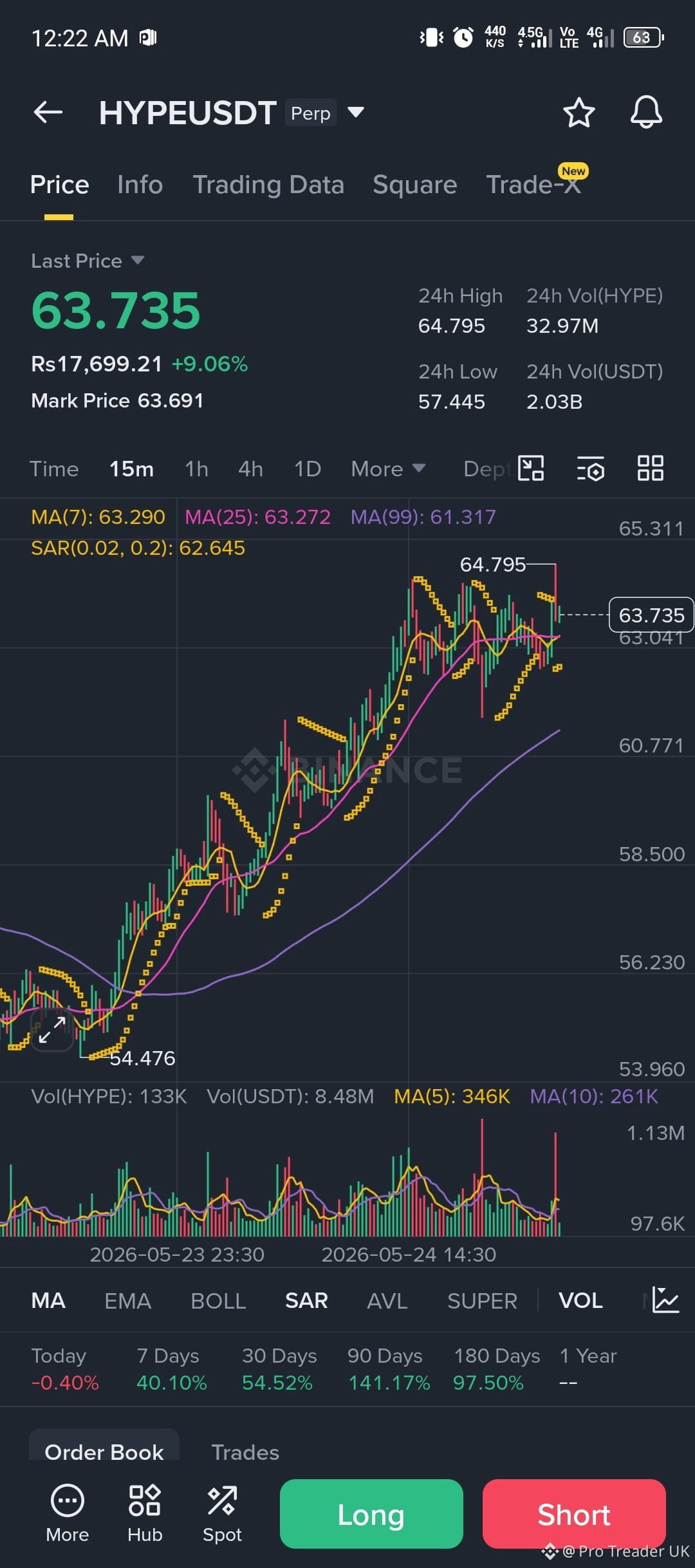The height and width of the screenshot is (1568, 695).
Task: Tap the vibrate mode status icon
Action: click(431, 37)
